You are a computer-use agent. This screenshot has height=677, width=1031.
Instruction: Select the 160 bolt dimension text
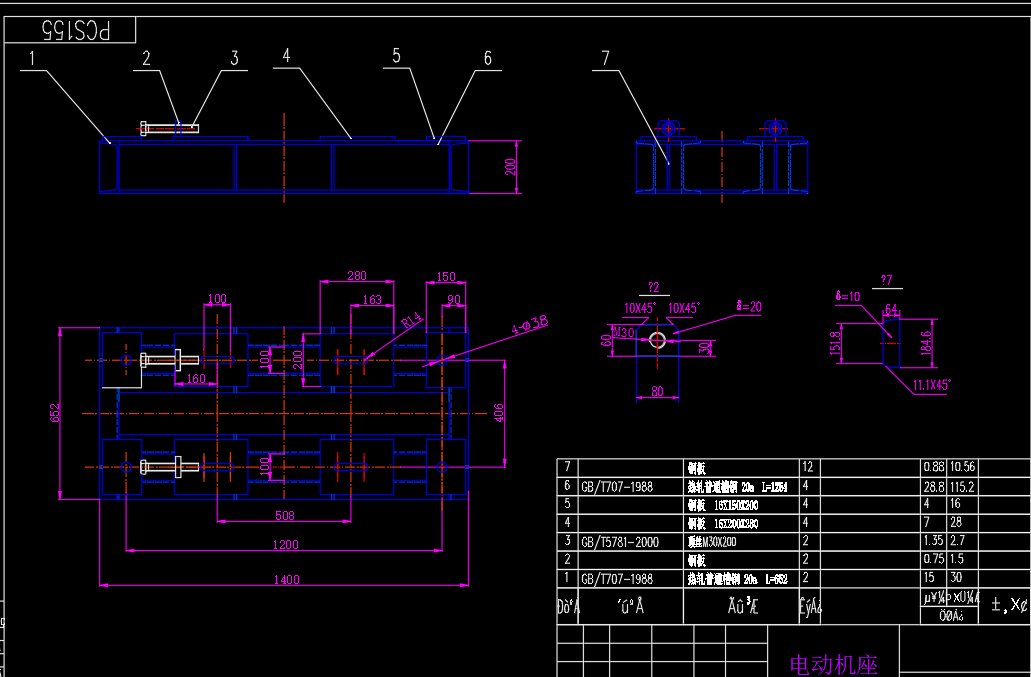pos(195,379)
